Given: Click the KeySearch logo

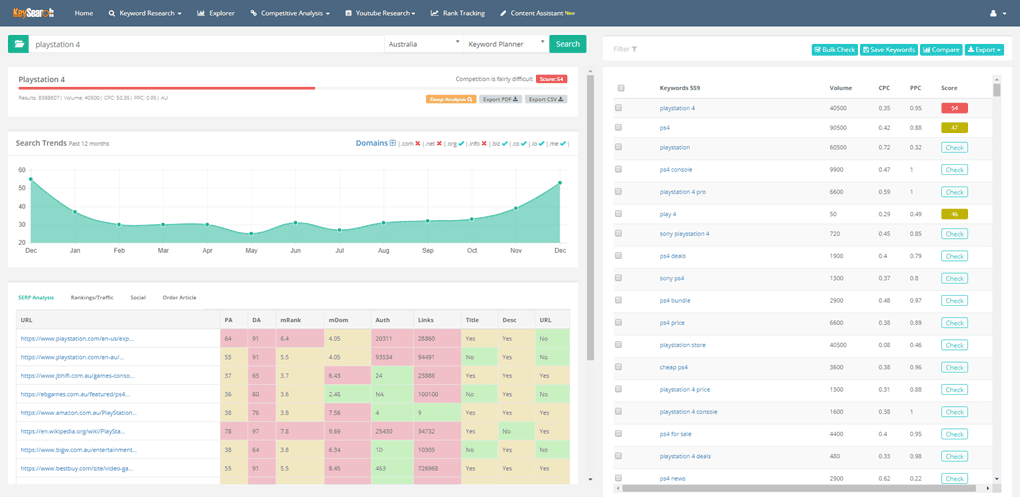Looking at the screenshot, I should pos(31,13).
